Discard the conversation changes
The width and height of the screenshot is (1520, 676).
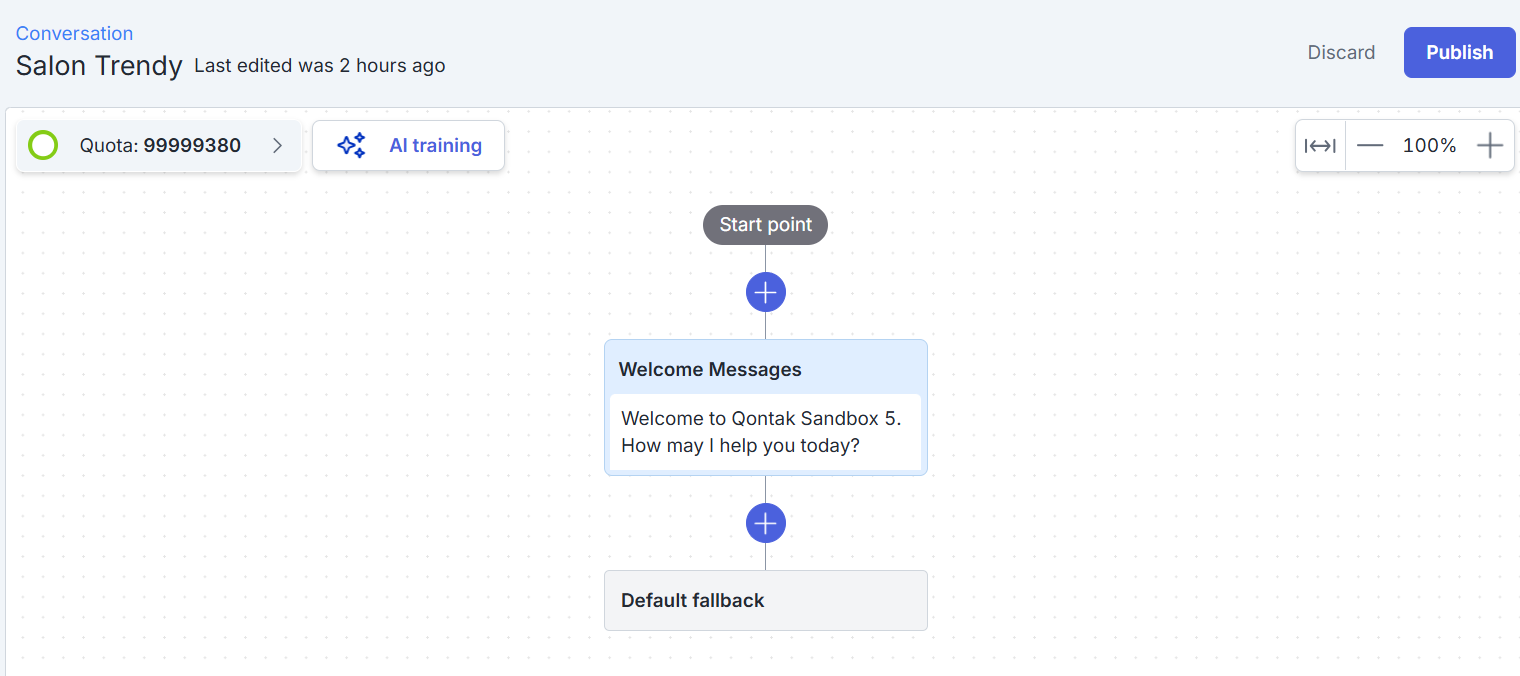pos(1341,52)
